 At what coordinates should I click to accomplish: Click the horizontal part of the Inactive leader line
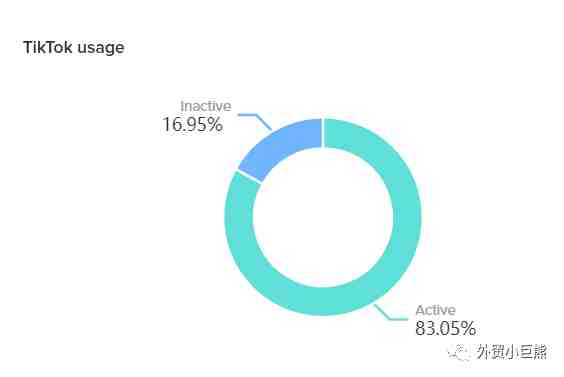247,115
